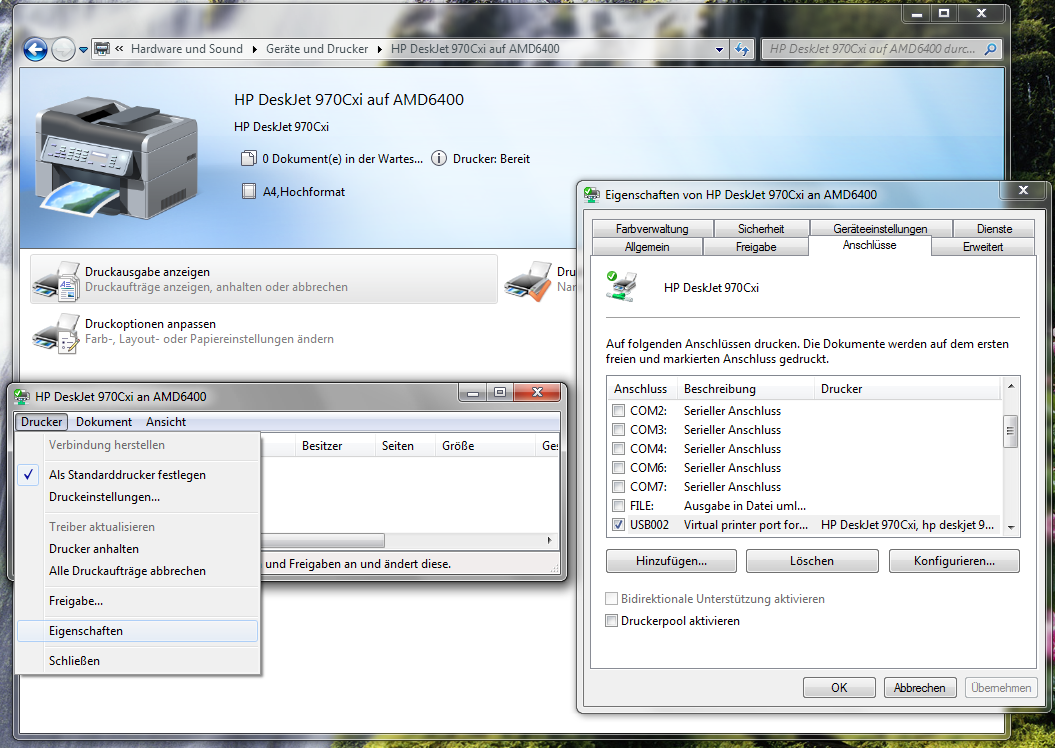1055x748 pixels.
Task: Open breadcrumb overflow chevrons in address bar
Action: point(119,48)
